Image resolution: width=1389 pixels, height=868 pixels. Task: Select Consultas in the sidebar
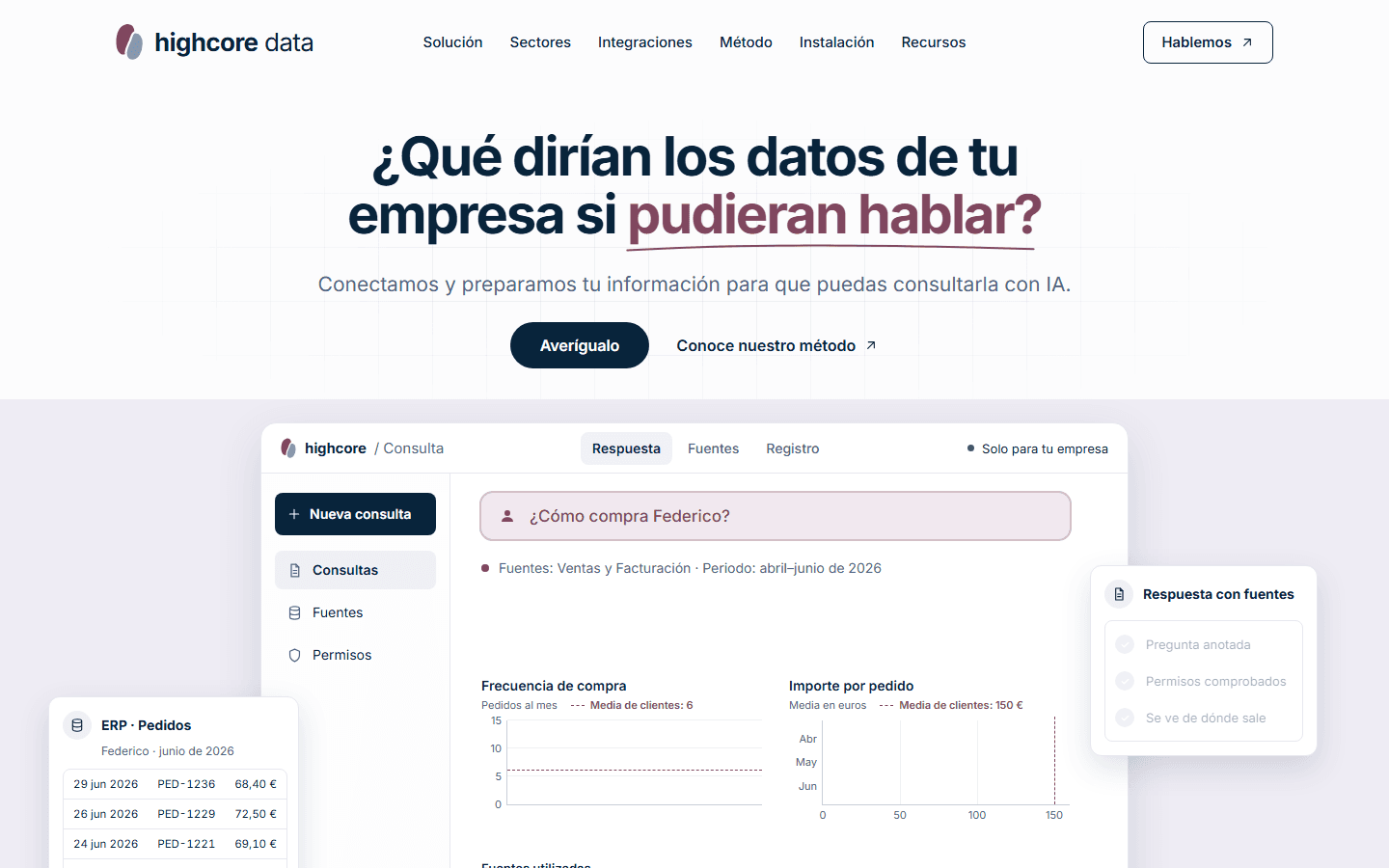click(355, 570)
